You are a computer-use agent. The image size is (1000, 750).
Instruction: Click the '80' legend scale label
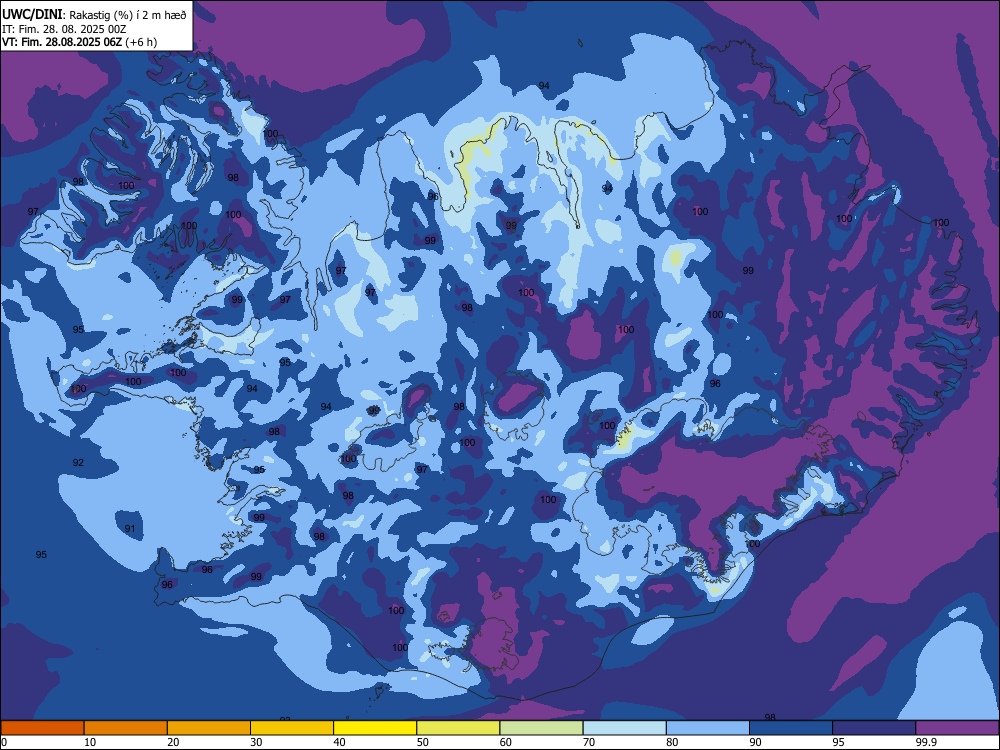[x=672, y=742]
